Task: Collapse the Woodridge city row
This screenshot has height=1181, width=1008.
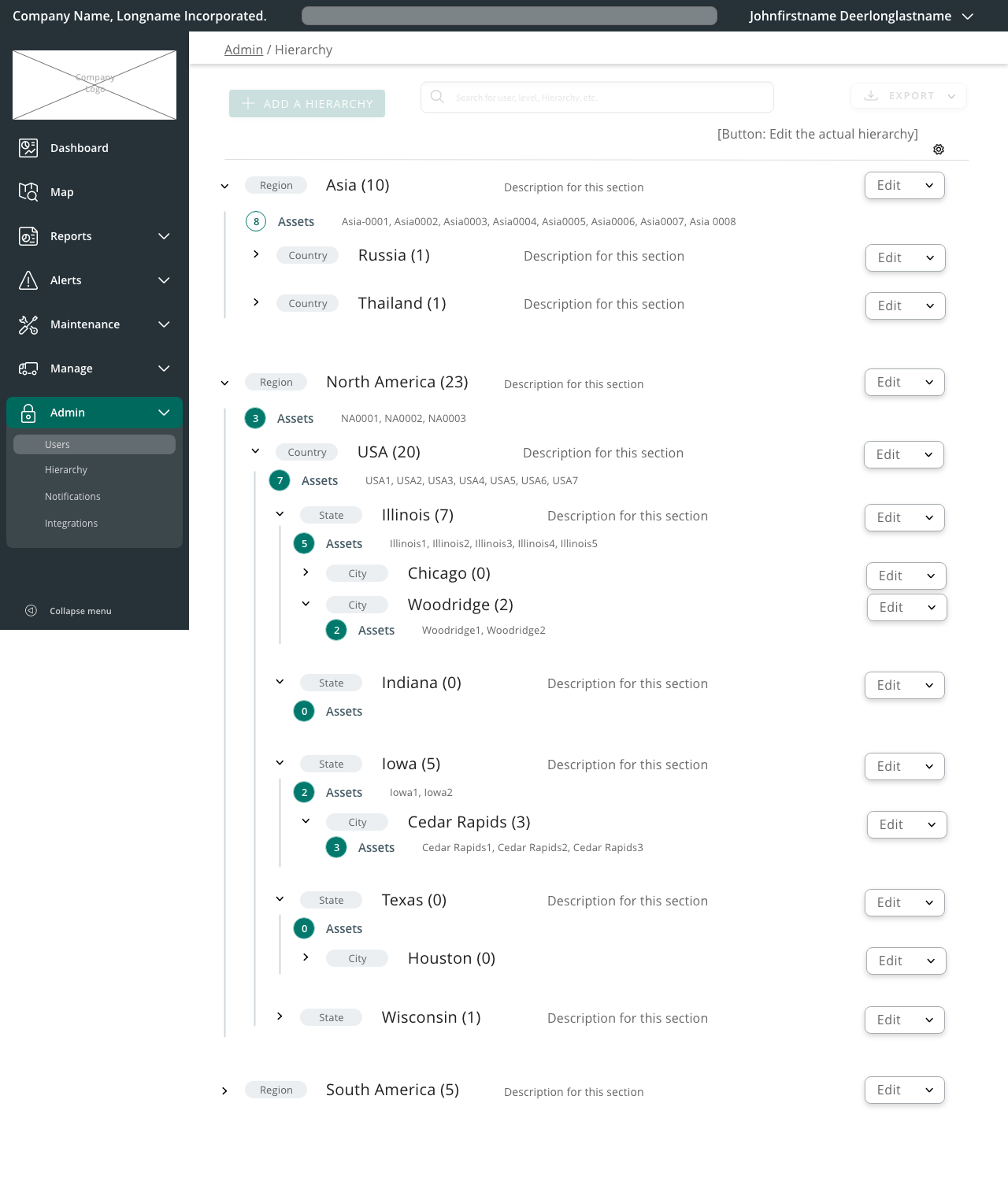Action: click(306, 604)
